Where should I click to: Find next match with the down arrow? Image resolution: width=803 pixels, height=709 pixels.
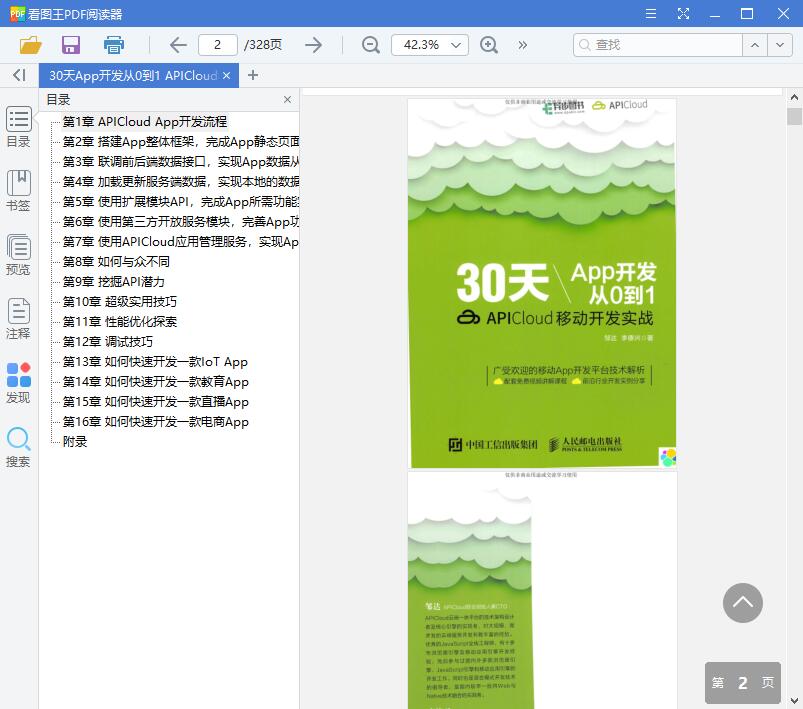(780, 45)
